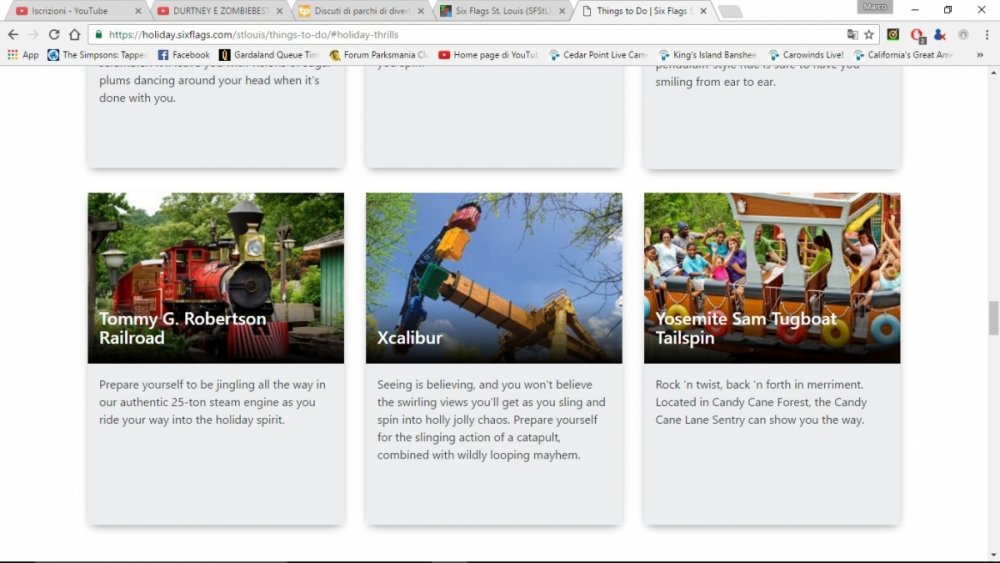Screen dimensions: 1000x563
Task: Expand the hidden bookmarks overflow chevron
Action: [979, 55]
